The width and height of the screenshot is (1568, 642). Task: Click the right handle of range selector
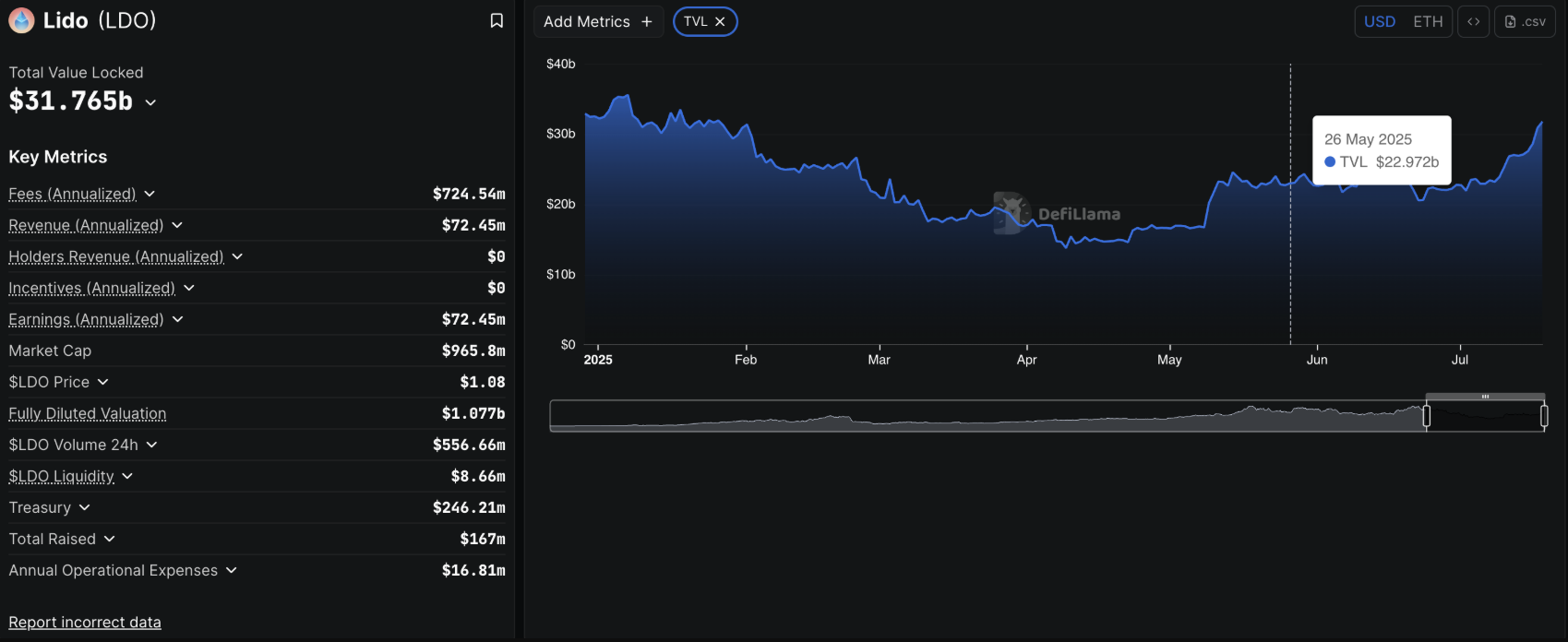pyautogui.click(x=1544, y=416)
